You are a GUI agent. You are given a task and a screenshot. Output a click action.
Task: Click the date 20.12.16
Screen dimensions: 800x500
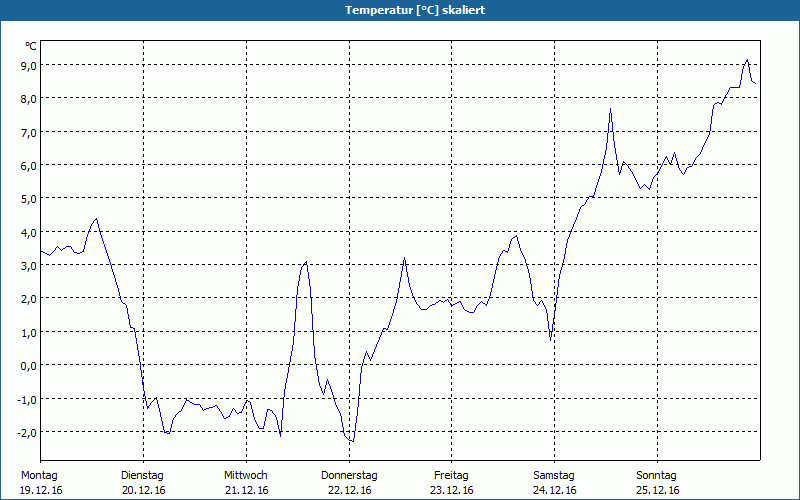coord(144,490)
